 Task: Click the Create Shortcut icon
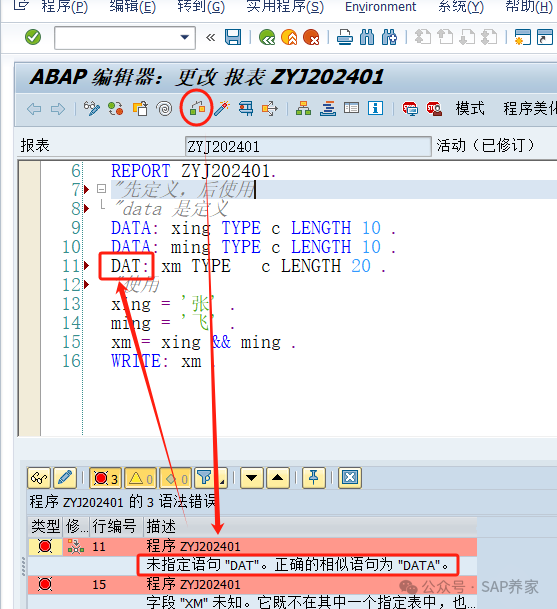(x=545, y=38)
